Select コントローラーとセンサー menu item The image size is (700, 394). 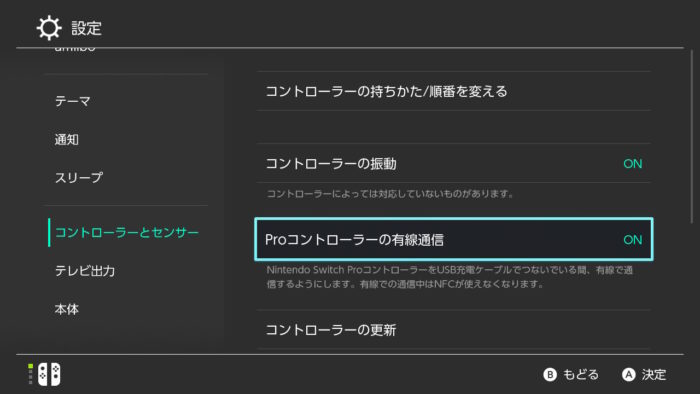127,232
